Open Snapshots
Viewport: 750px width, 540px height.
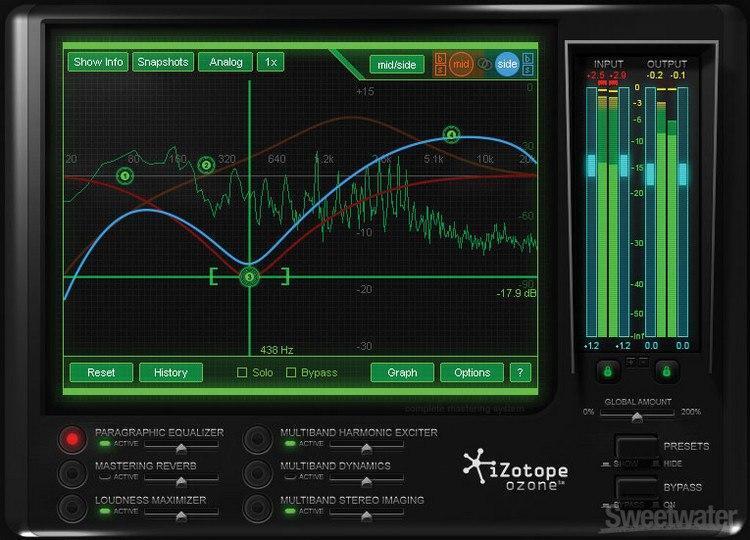click(x=163, y=62)
